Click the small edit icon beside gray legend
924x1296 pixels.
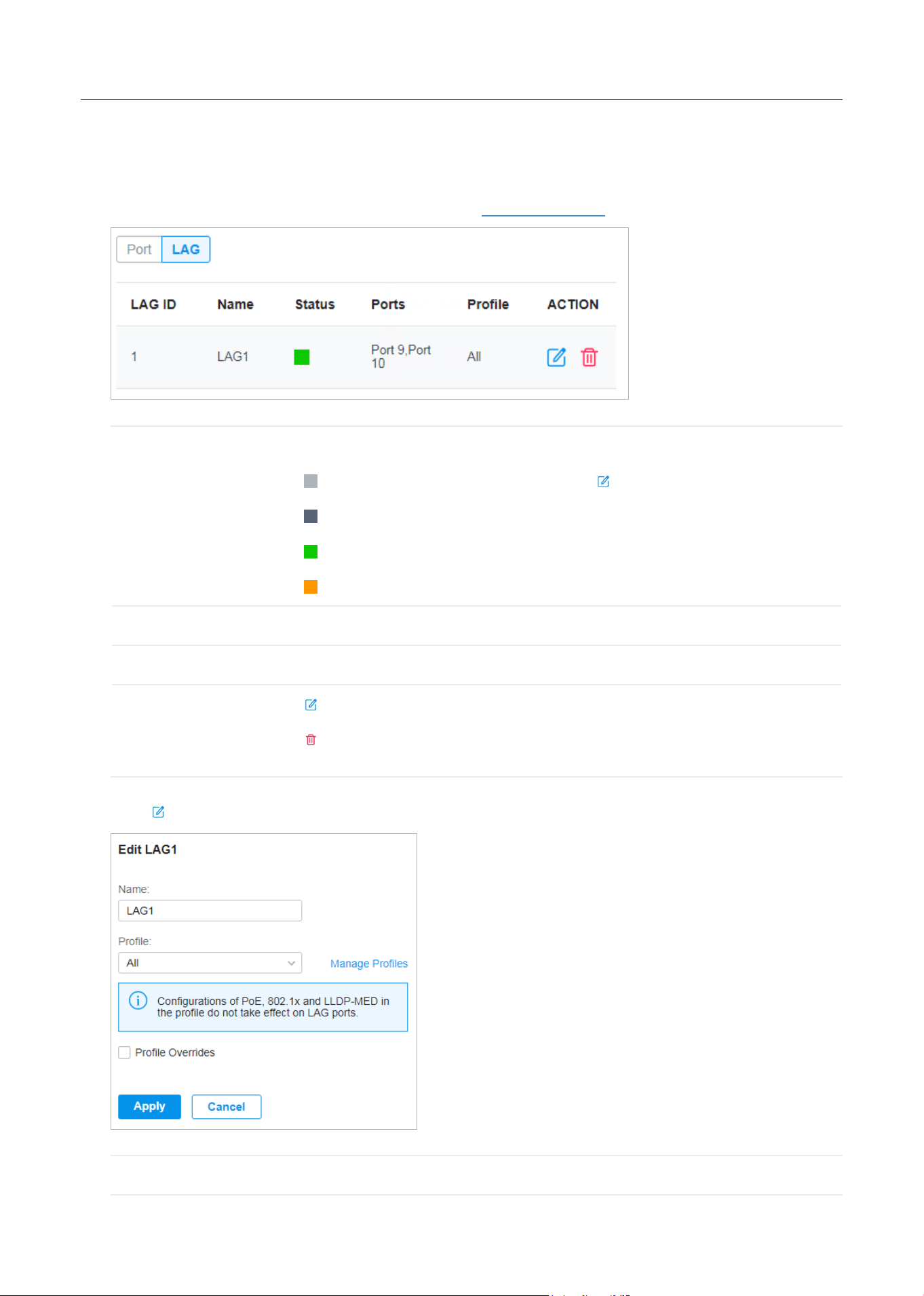[x=603, y=481]
